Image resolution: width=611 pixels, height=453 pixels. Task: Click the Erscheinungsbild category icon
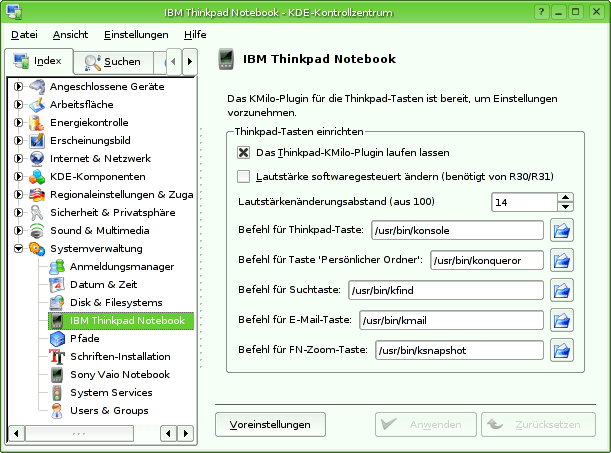[x=37, y=141]
